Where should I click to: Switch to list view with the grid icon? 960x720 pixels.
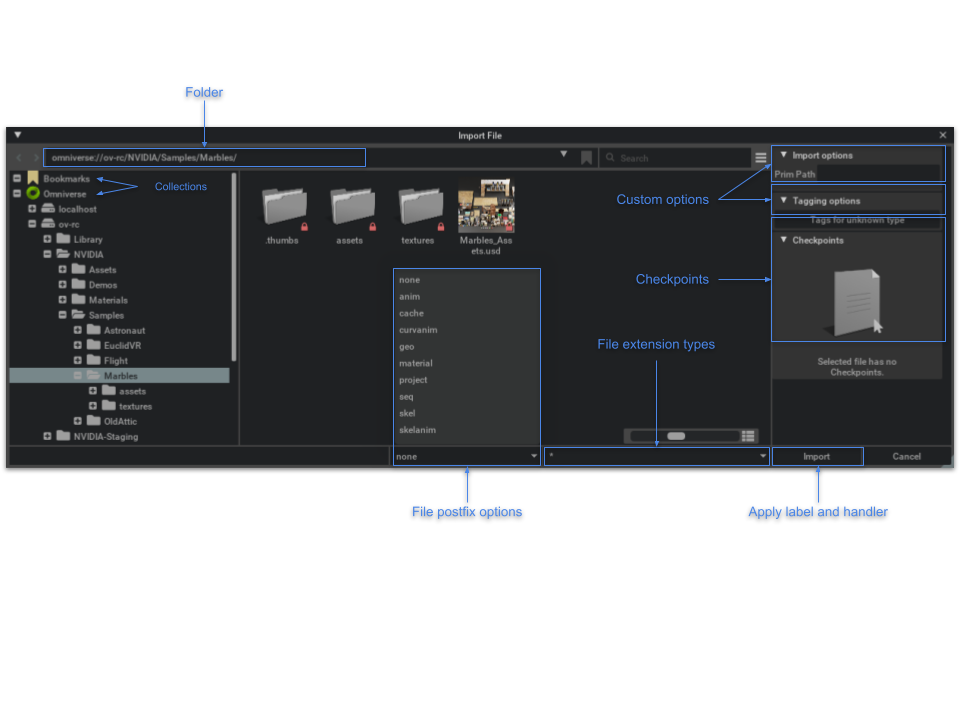tap(748, 436)
